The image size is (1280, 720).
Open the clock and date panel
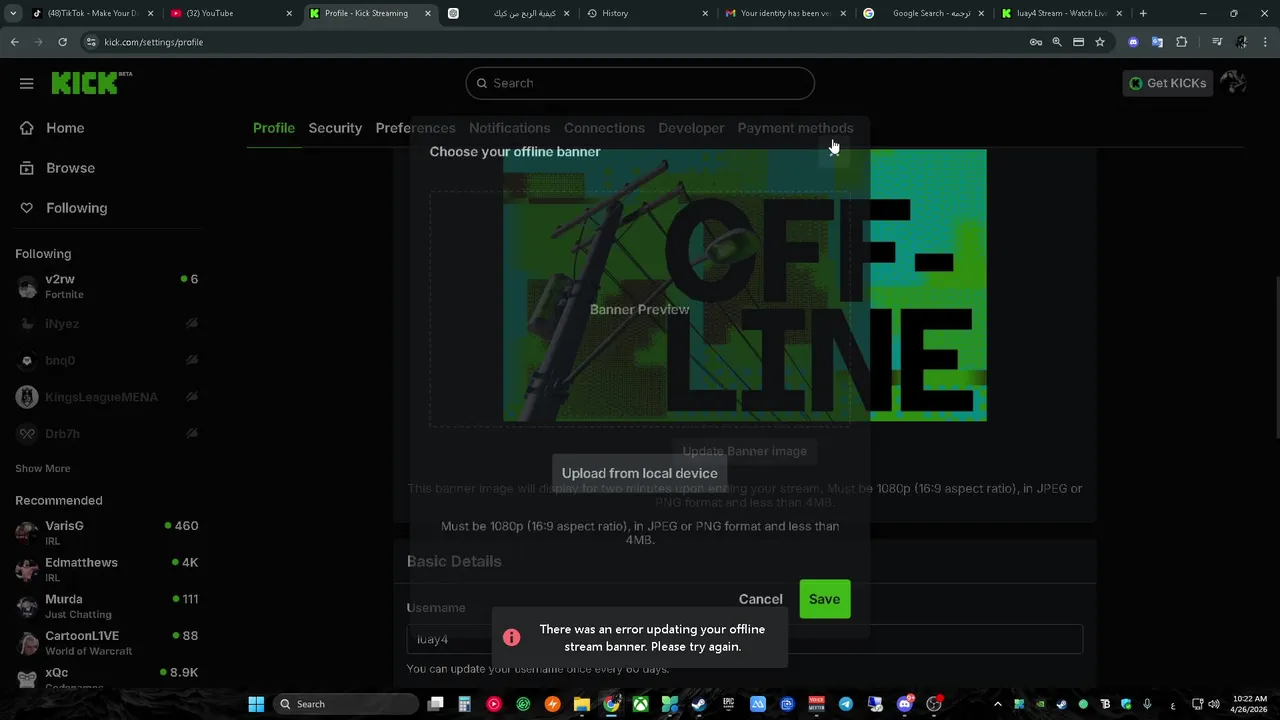[x=1249, y=704]
